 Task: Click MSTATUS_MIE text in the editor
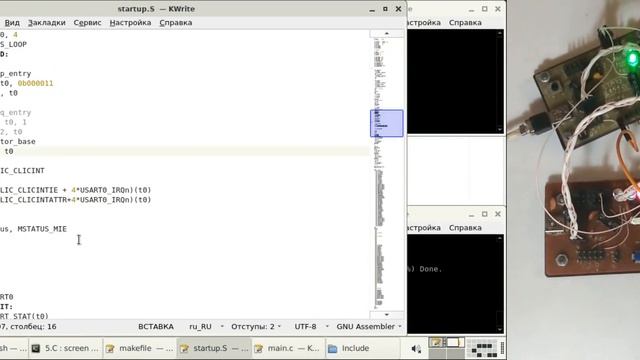(42, 229)
